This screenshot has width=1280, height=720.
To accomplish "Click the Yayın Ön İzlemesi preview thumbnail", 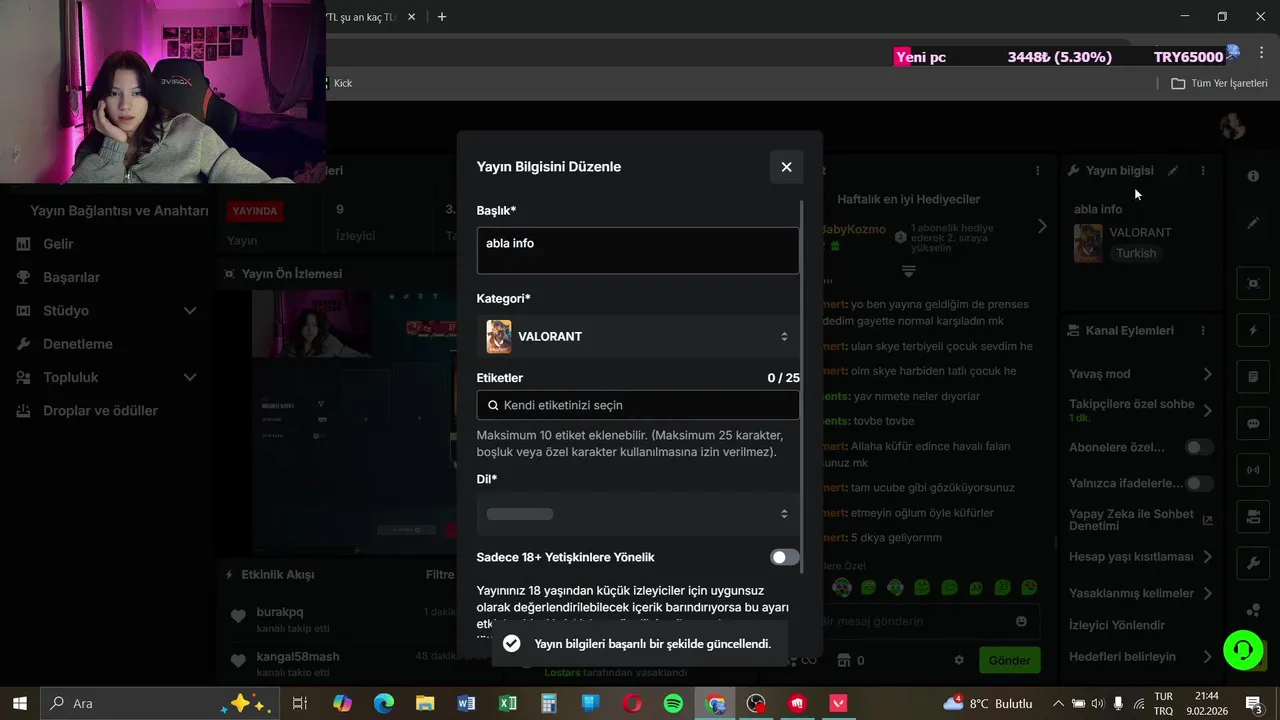I will point(352,422).
